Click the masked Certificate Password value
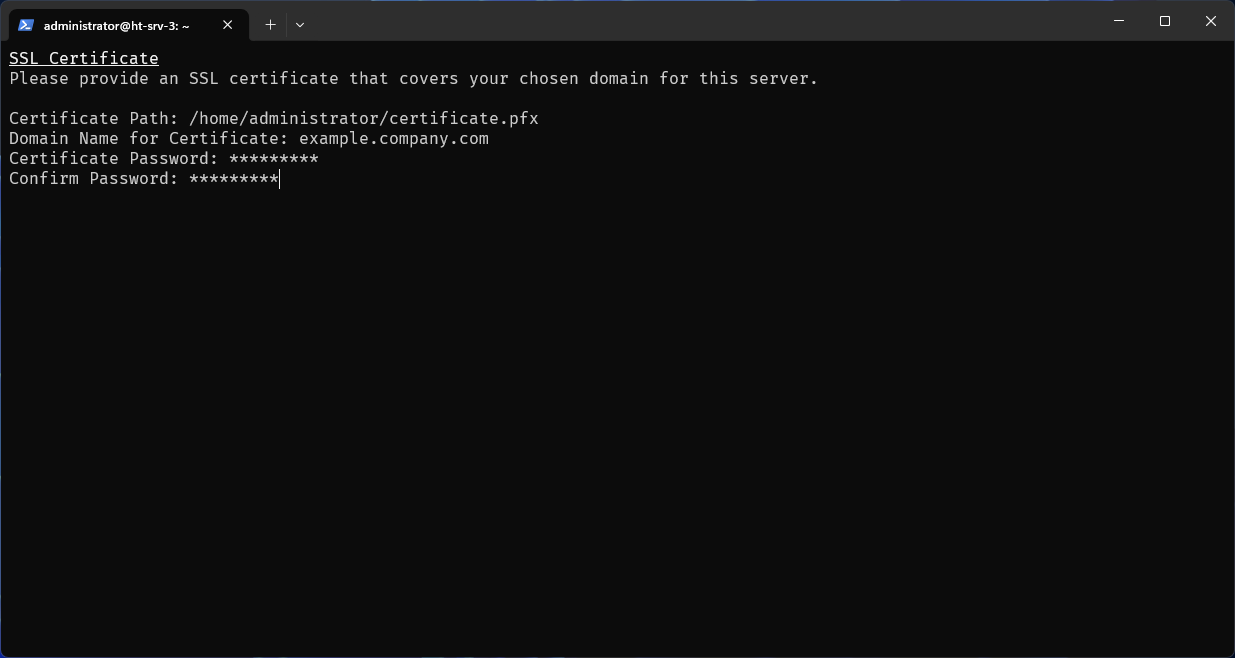The width and height of the screenshot is (1235, 658). (274, 159)
